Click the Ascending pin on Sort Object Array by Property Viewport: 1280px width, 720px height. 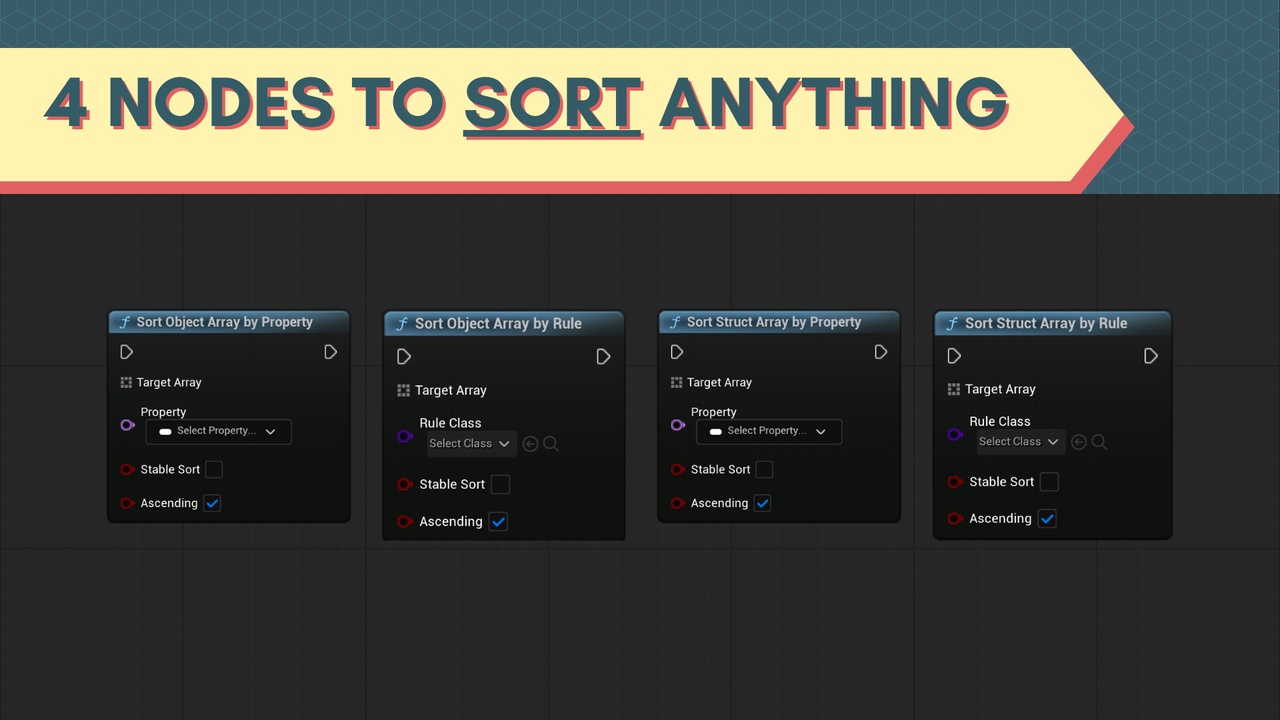coord(127,503)
